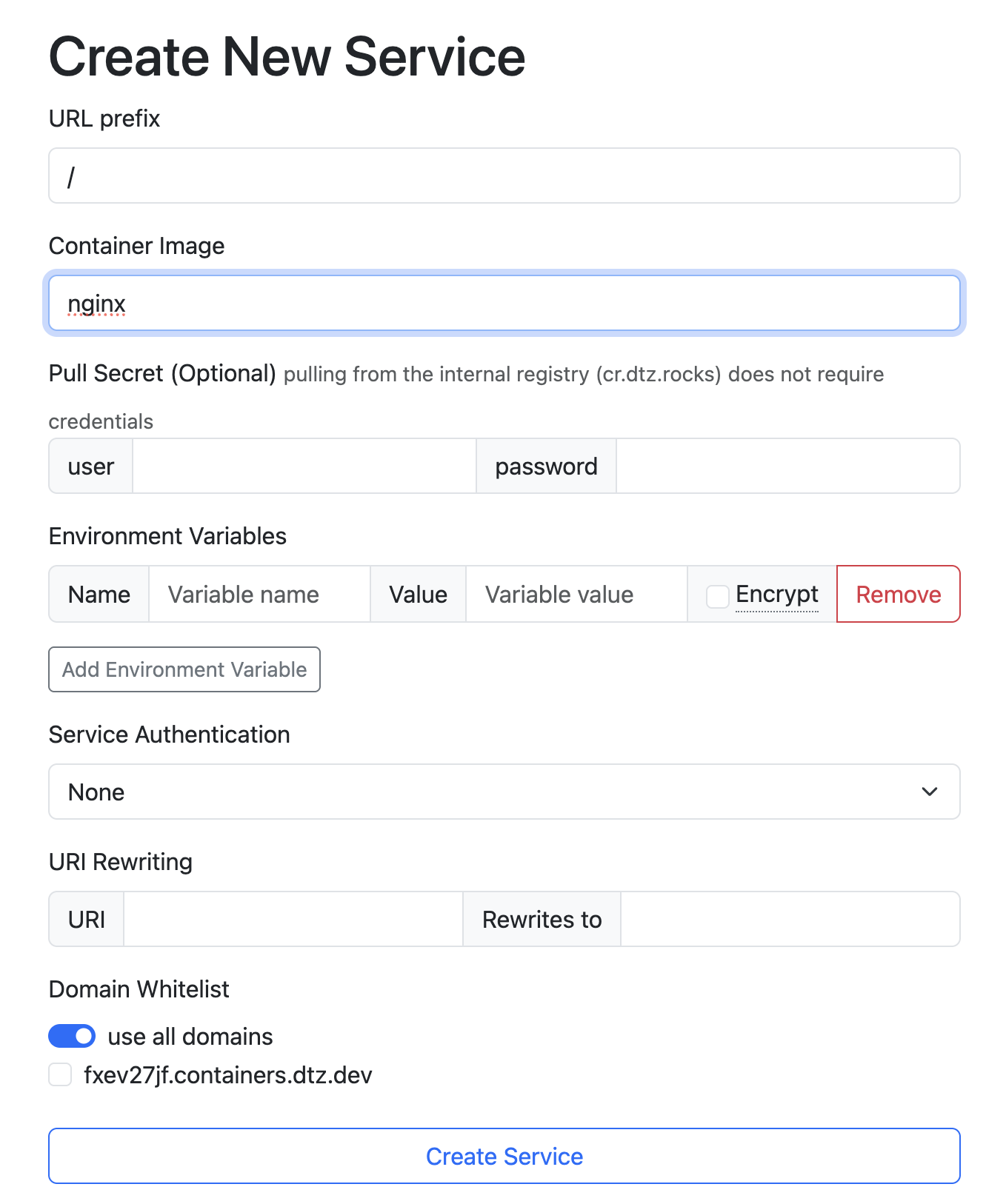Click the use all domains label
Screen dimensions: 1006x1204
pos(190,1037)
